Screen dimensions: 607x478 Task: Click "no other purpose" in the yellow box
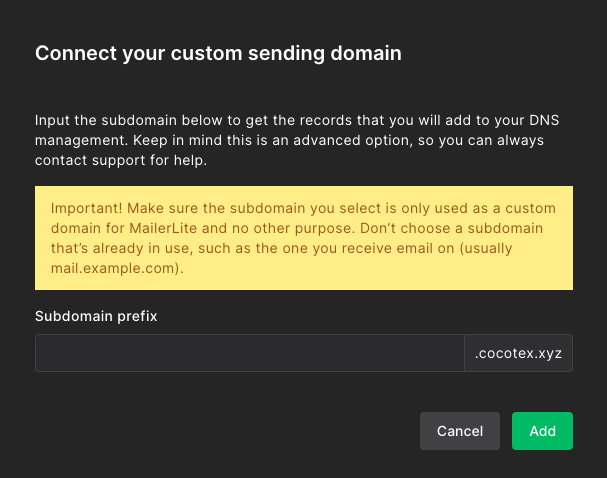tap(283, 227)
